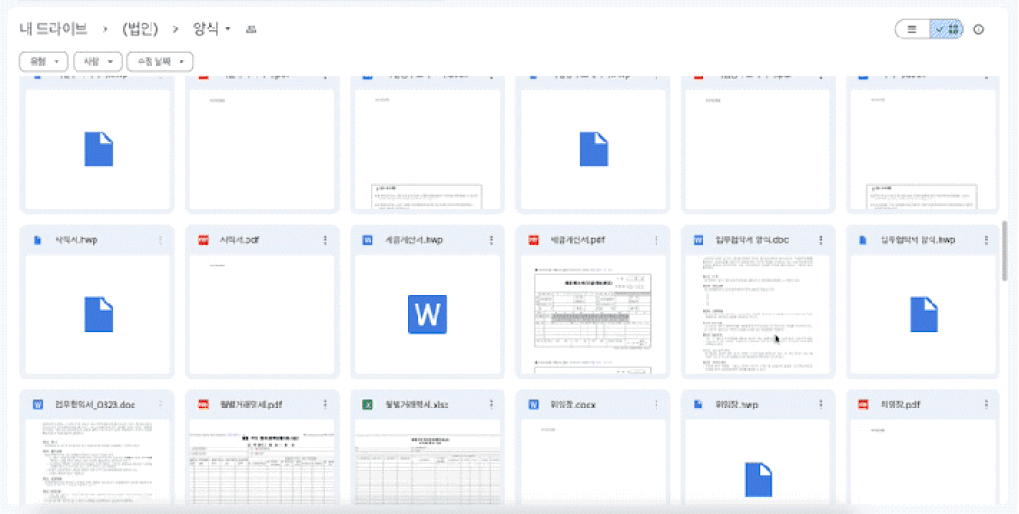Click the file name 세금계산서.hwp
Viewport: 1019px width, 514px height.
[x=414, y=240]
